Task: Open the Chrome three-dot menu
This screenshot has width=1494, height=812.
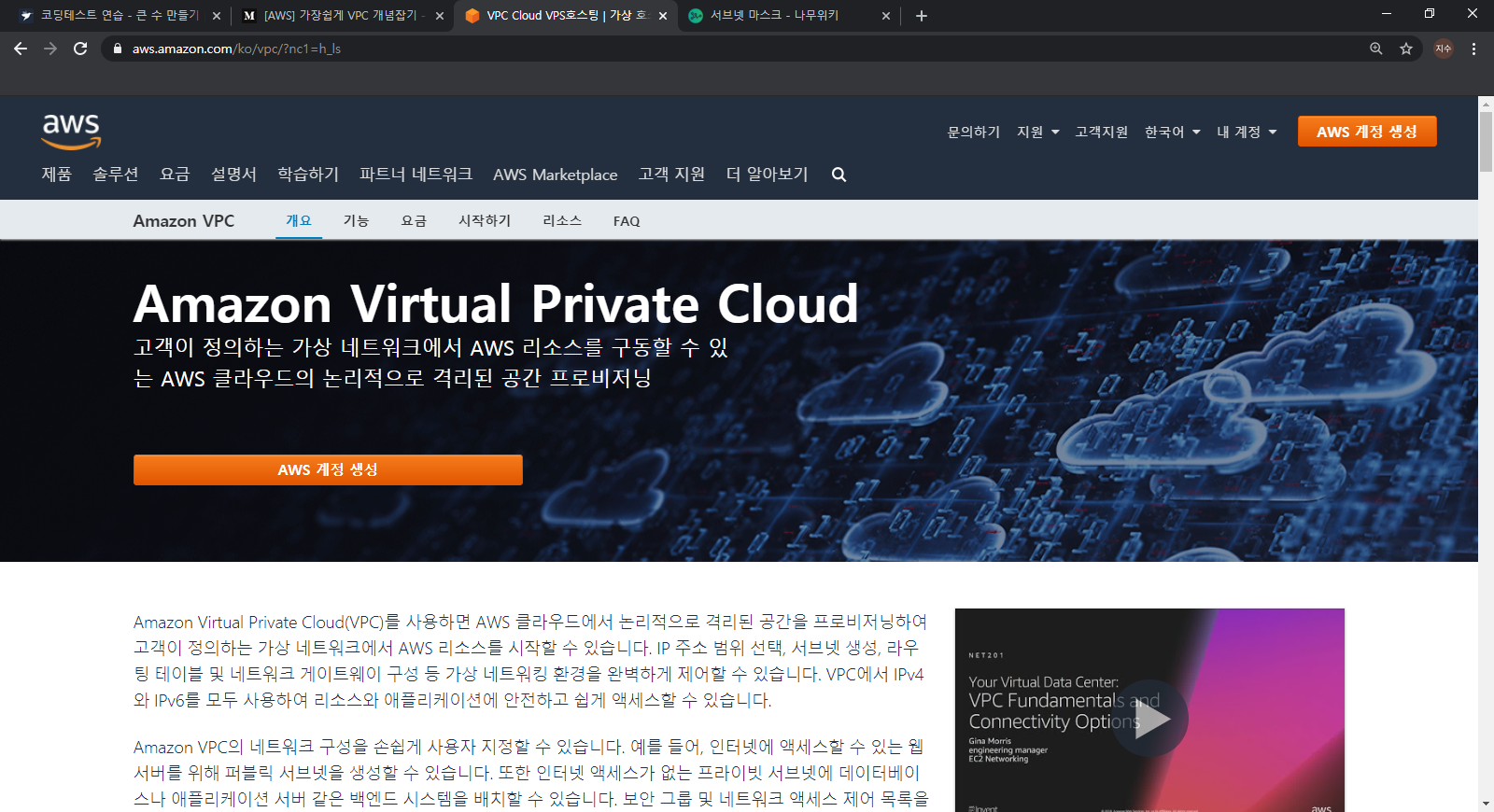Action: (1473, 49)
